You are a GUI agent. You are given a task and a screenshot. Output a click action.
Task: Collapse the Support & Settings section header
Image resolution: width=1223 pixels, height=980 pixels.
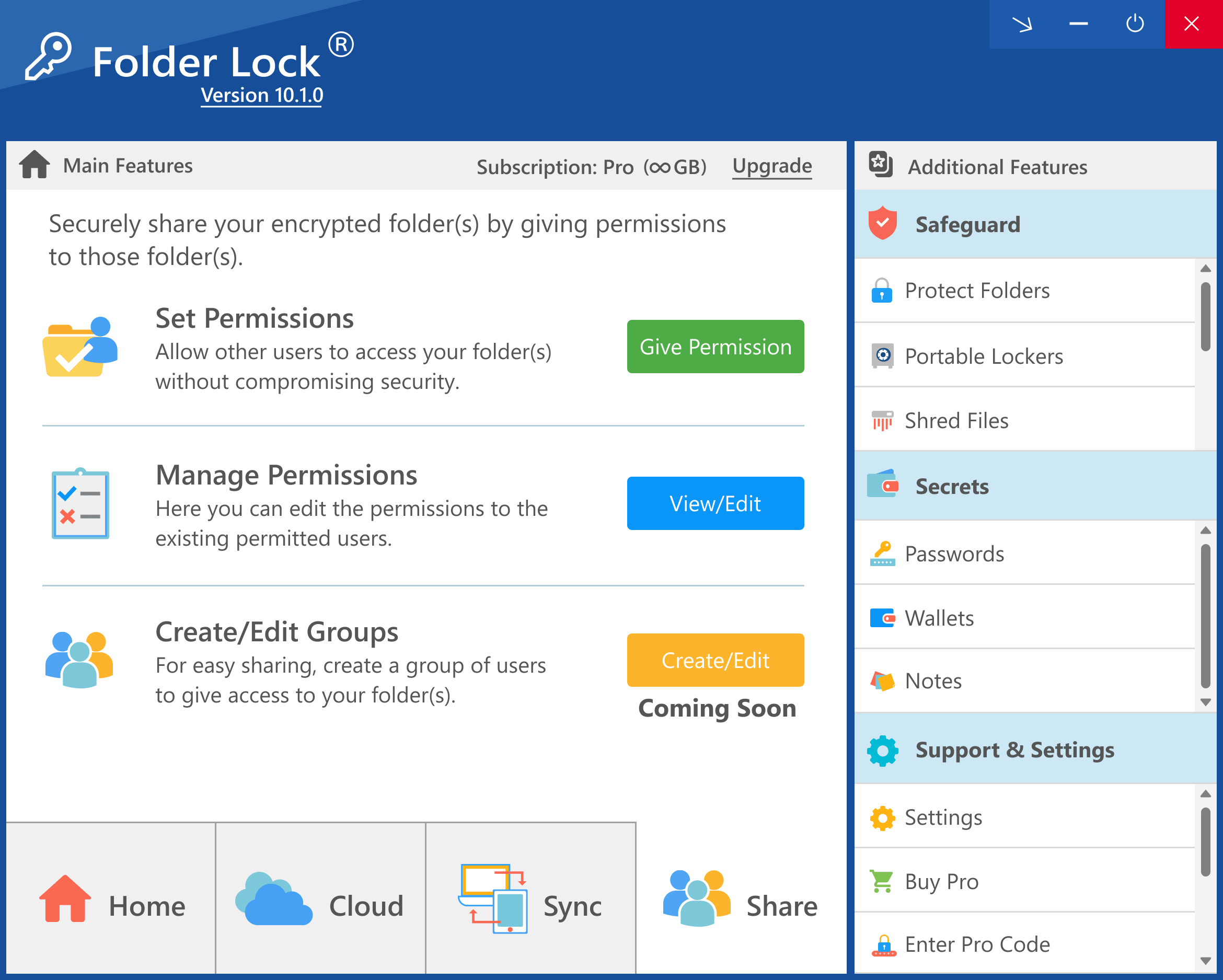(x=1035, y=749)
